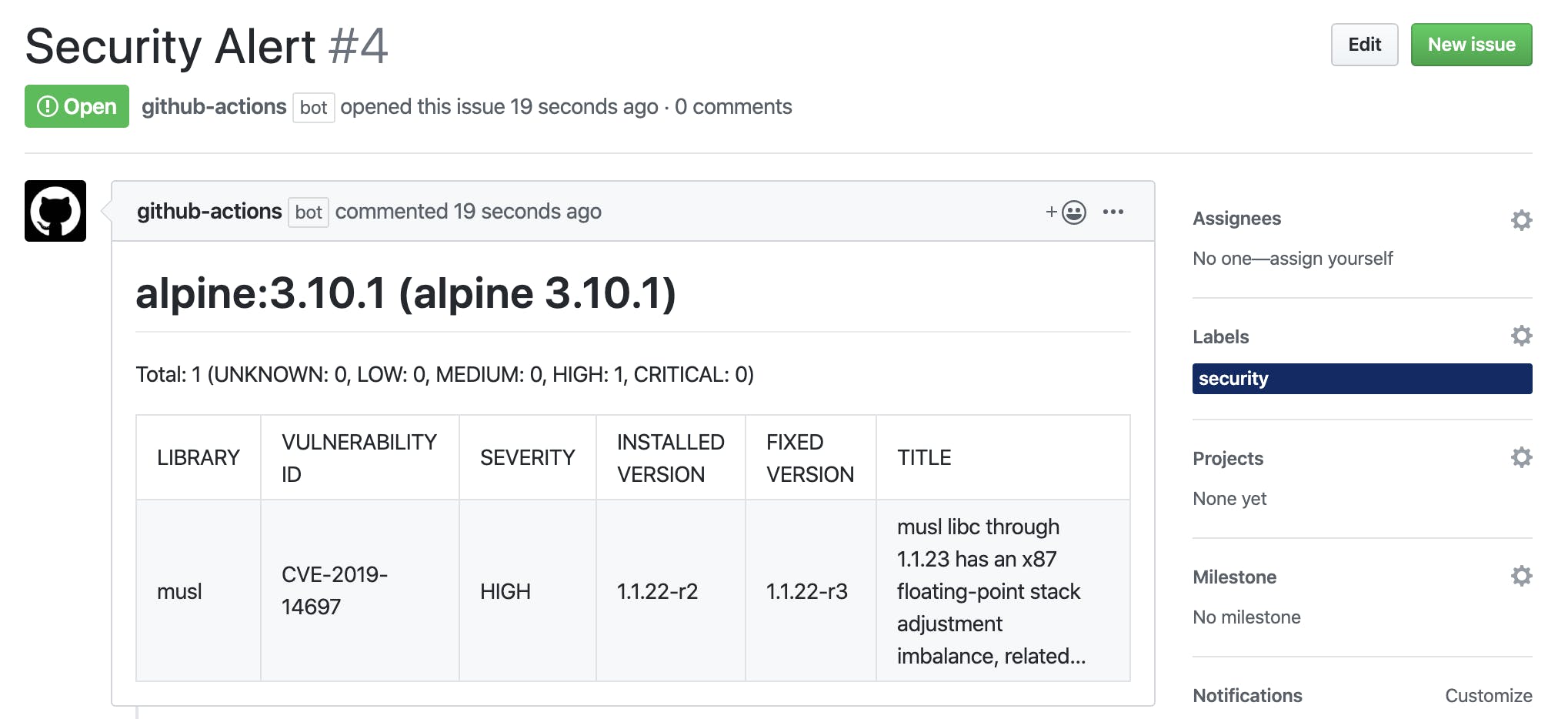Open github-actions profile from comment header

coord(209,212)
